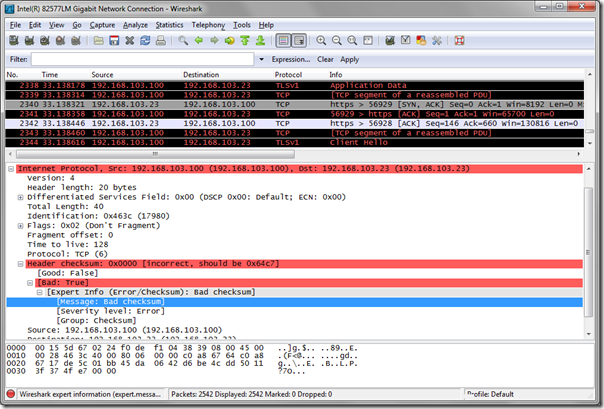
Task: Open the Analyze menu
Action: [135, 25]
